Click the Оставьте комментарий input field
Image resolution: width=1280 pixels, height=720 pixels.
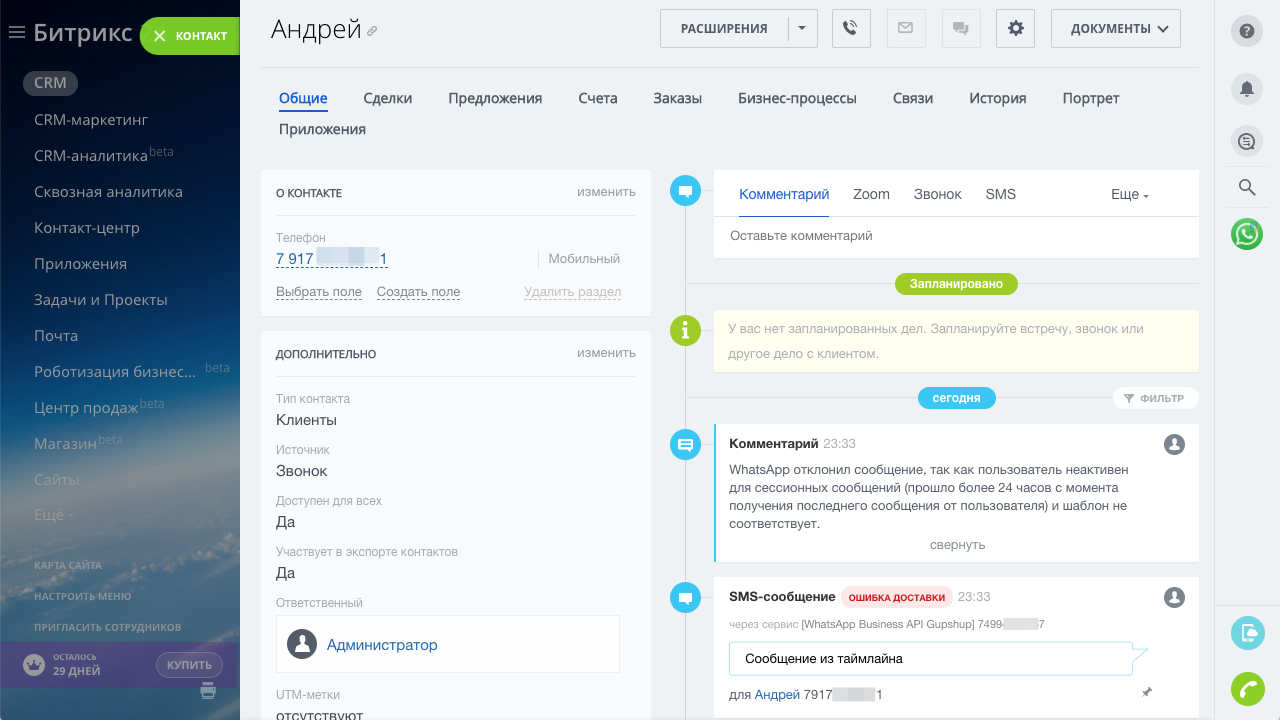coord(955,236)
